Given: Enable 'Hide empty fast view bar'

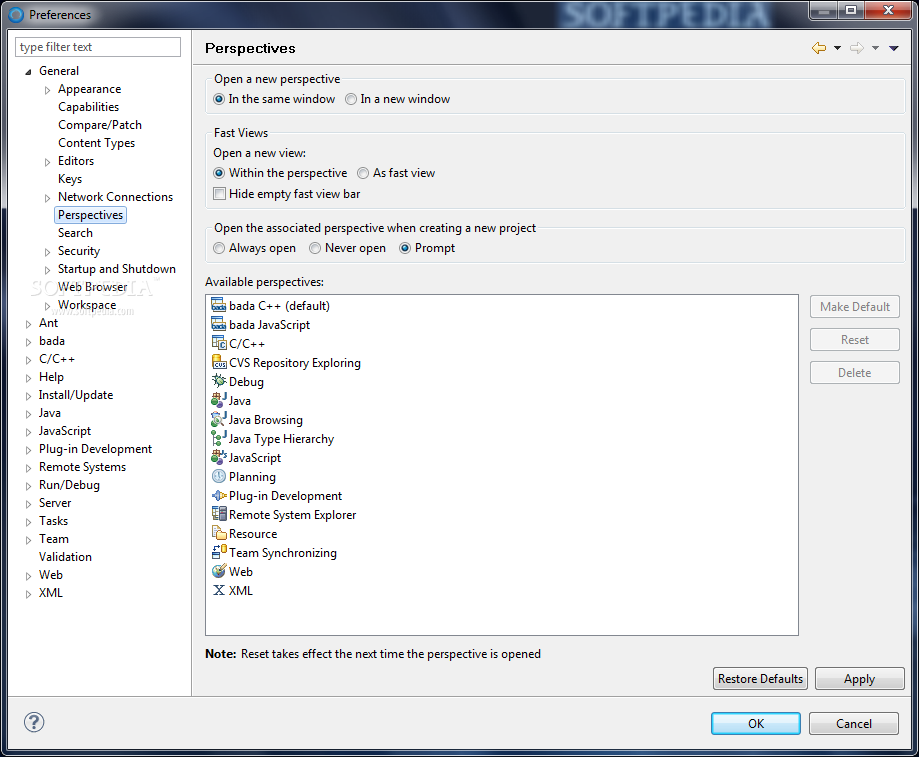Looking at the screenshot, I should [x=219, y=194].
